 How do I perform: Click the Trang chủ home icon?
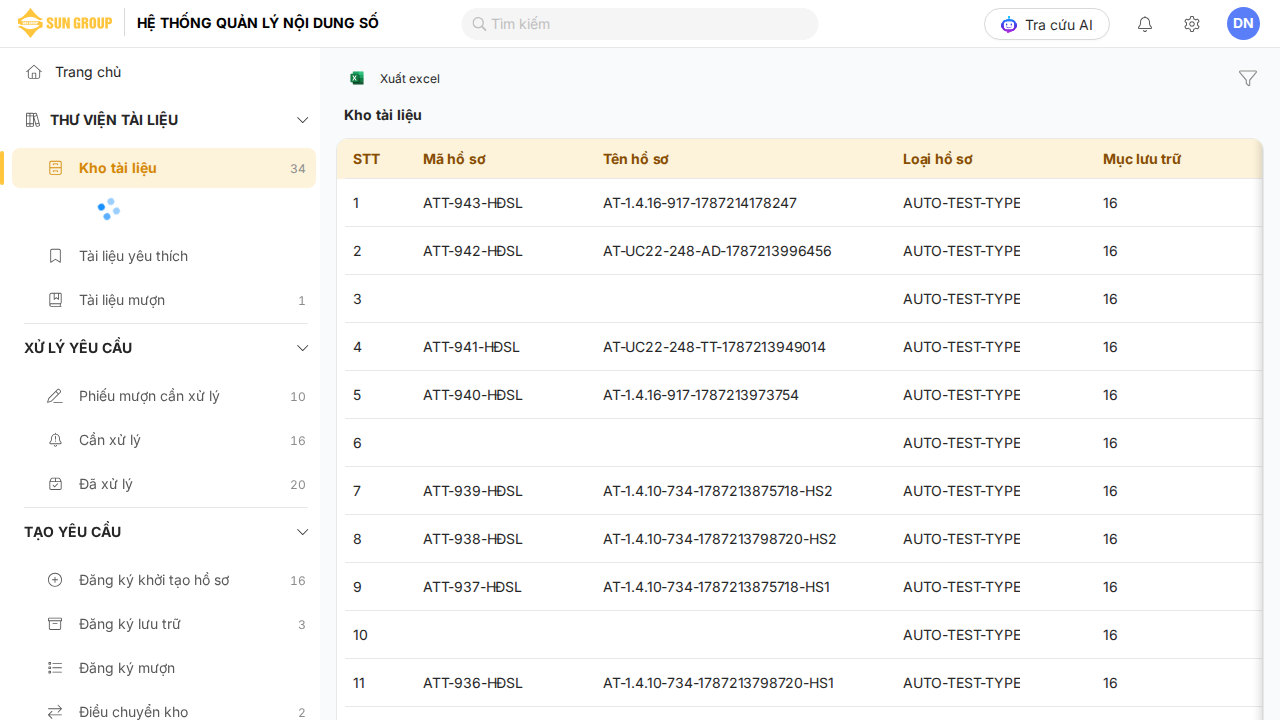click(34, 72)
